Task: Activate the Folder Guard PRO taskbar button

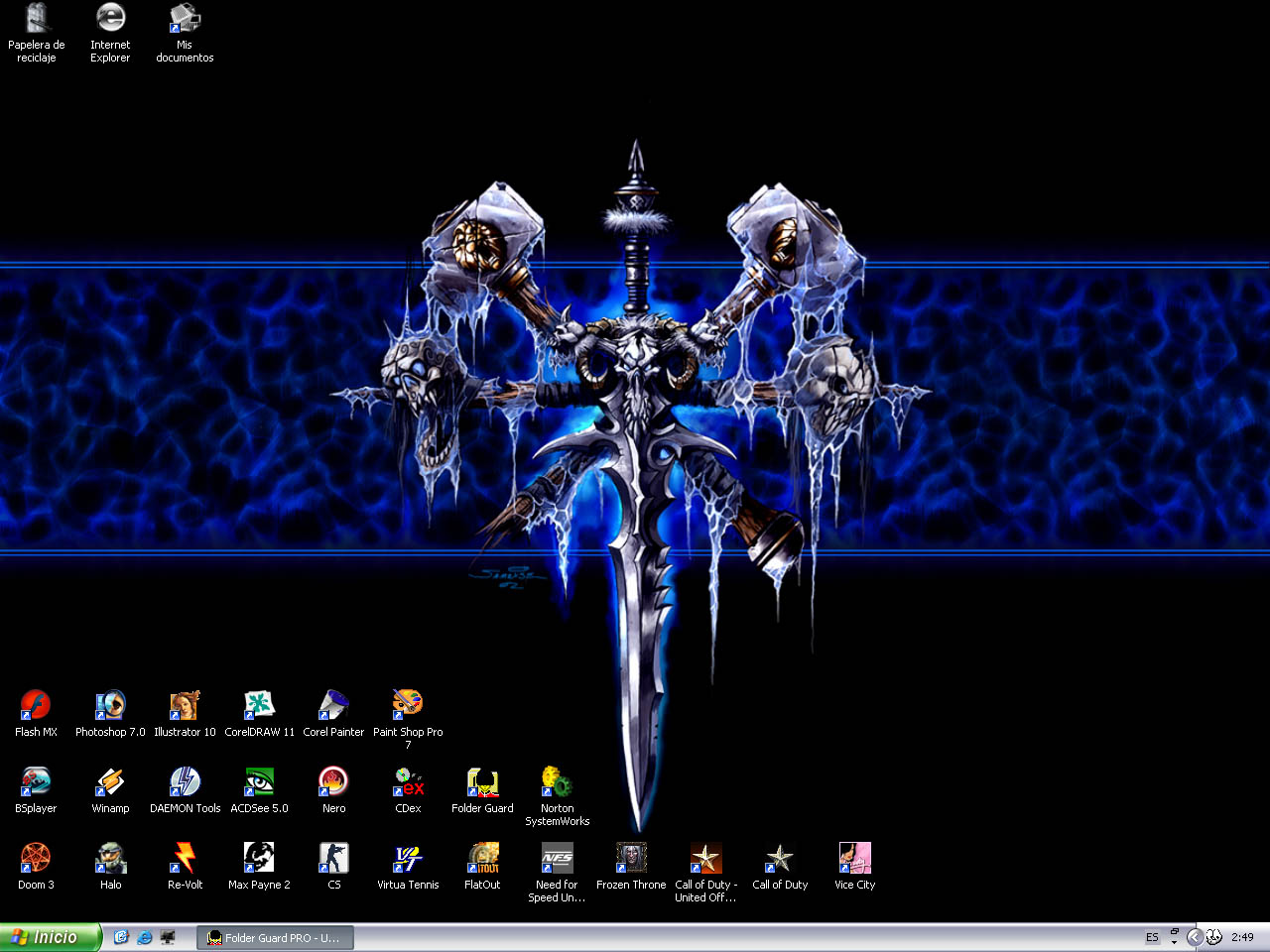Action: tap(275, 937)
